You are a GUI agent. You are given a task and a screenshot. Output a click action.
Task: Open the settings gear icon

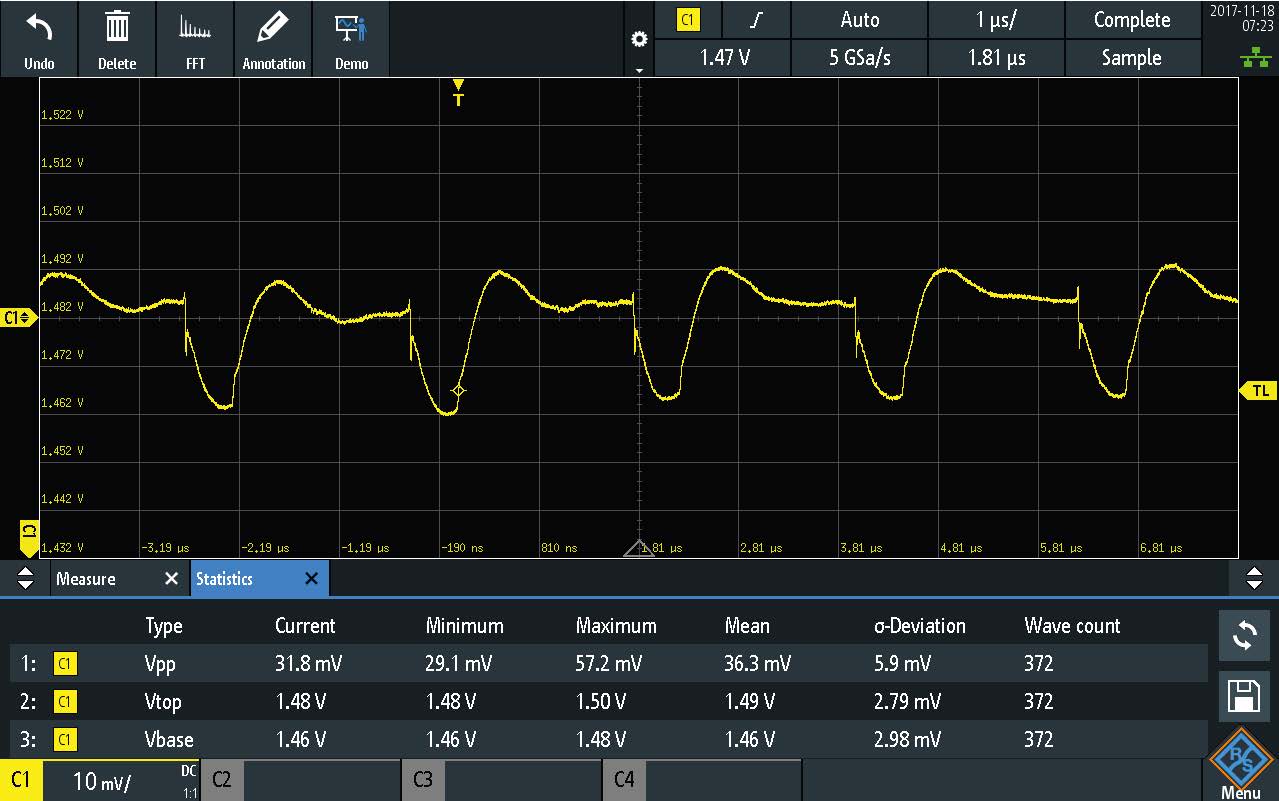640,40
